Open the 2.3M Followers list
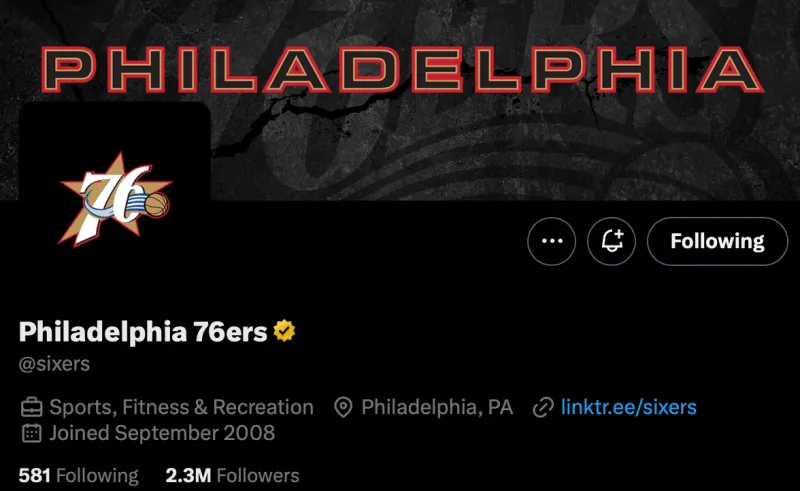800x491 pixels. click(x=233, y=476)
